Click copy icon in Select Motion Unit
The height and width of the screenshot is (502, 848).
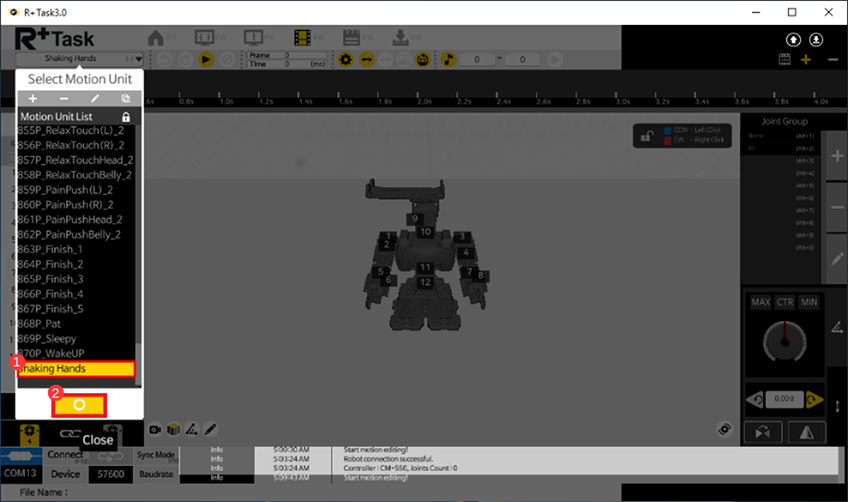(x=125, y=99)
